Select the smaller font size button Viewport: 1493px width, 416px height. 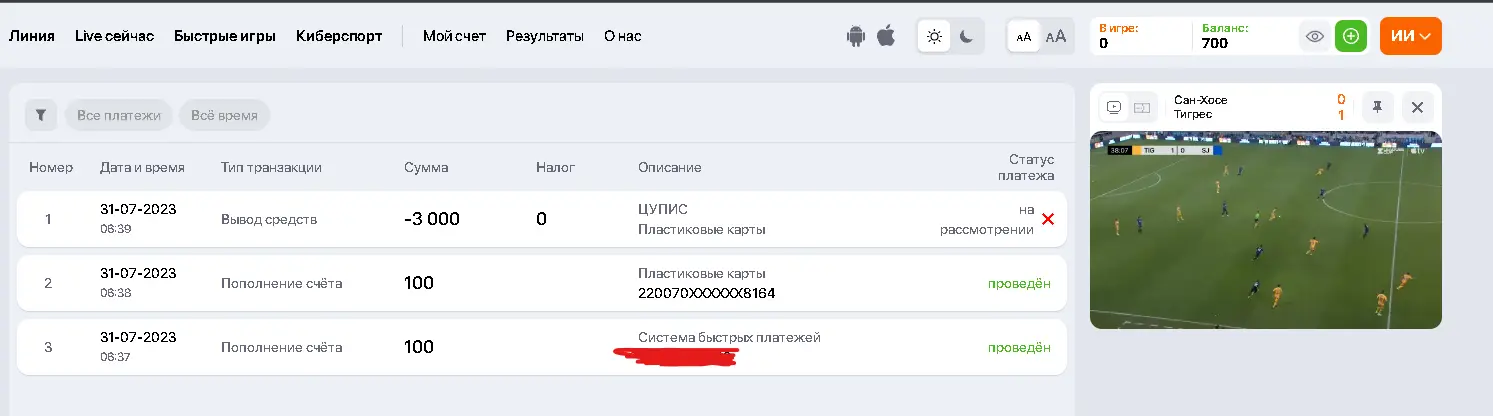(x=1024, y=36)
